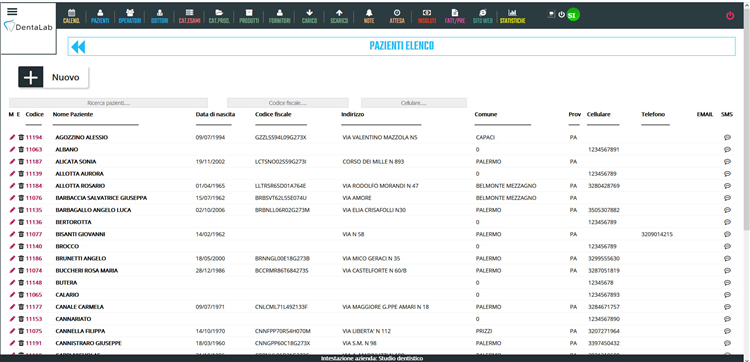750x362 pixels.
Task: Send SMS to BARBAGALLO ANGELO LUCA
Action: [x=728, y=210]
